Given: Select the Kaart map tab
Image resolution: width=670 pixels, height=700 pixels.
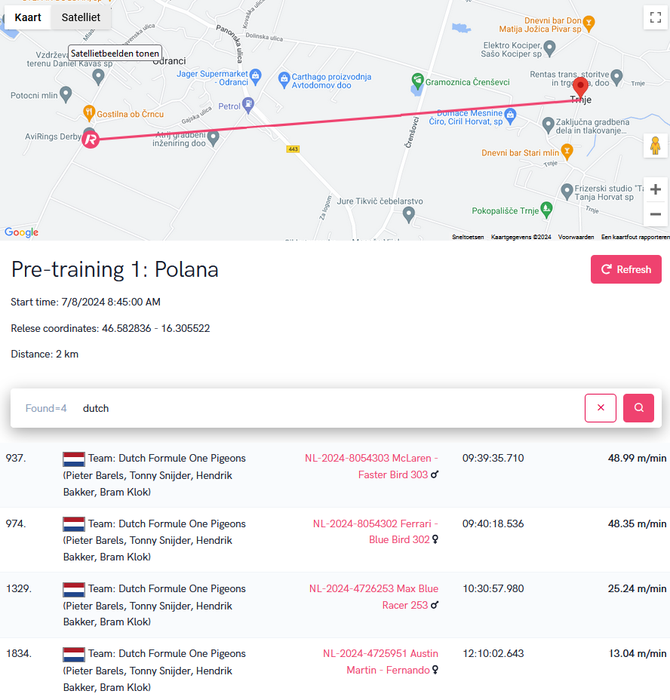Looking at the screenshot, I should pos(27,17).
